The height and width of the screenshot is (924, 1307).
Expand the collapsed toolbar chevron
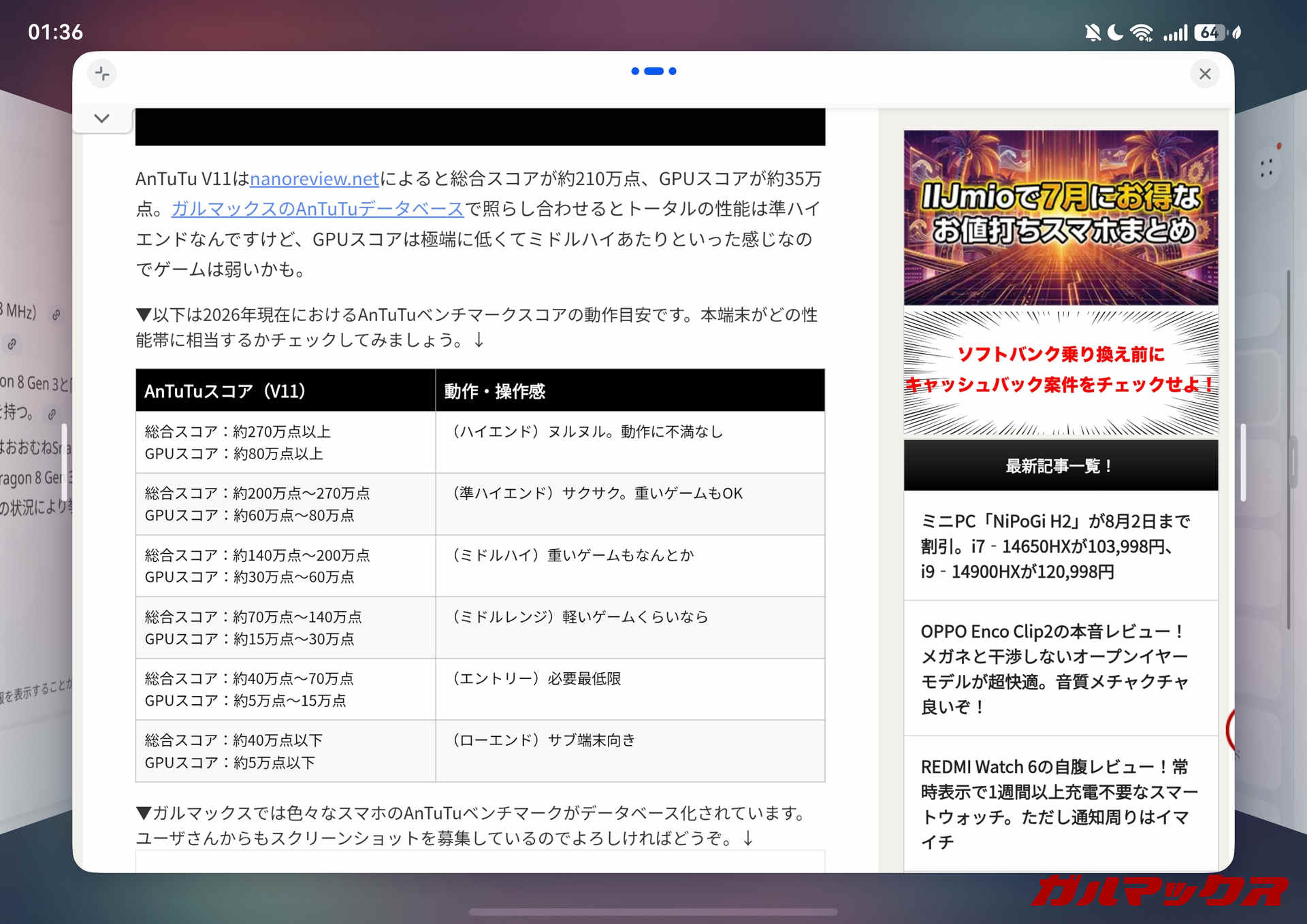point(102,118)
